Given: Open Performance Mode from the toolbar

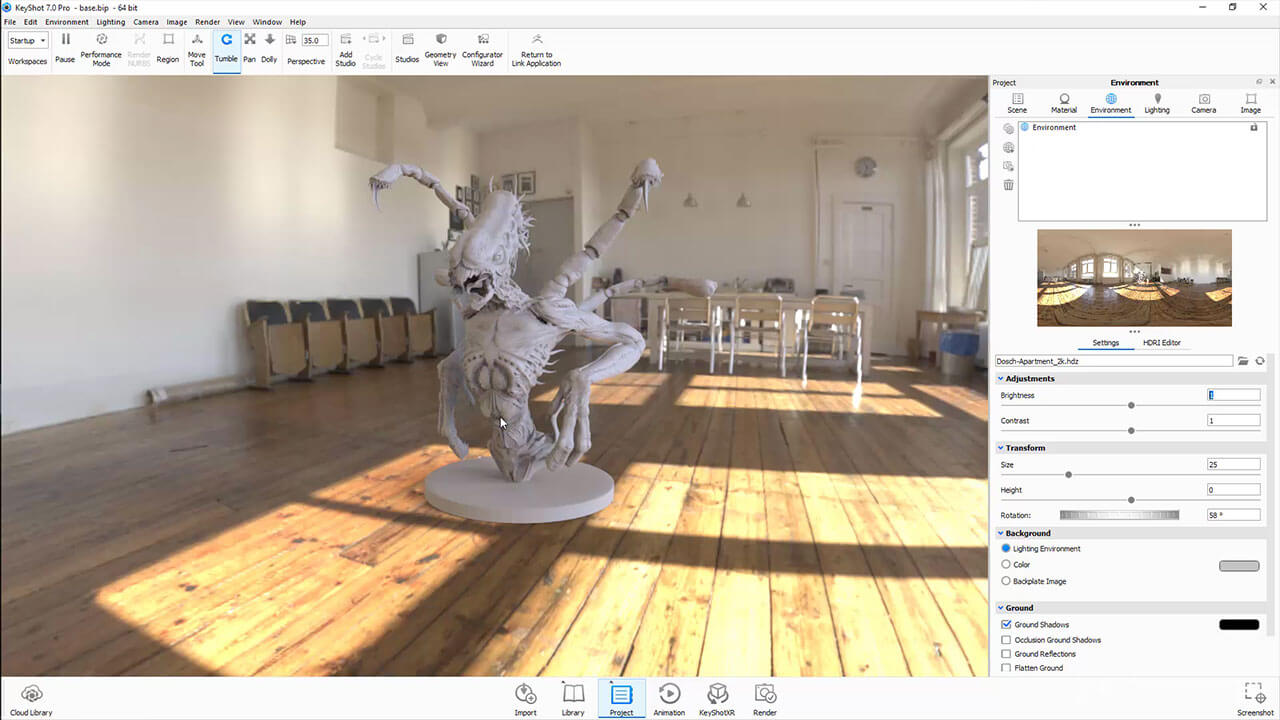Looking at the screenshot, I should click(101, 40).
